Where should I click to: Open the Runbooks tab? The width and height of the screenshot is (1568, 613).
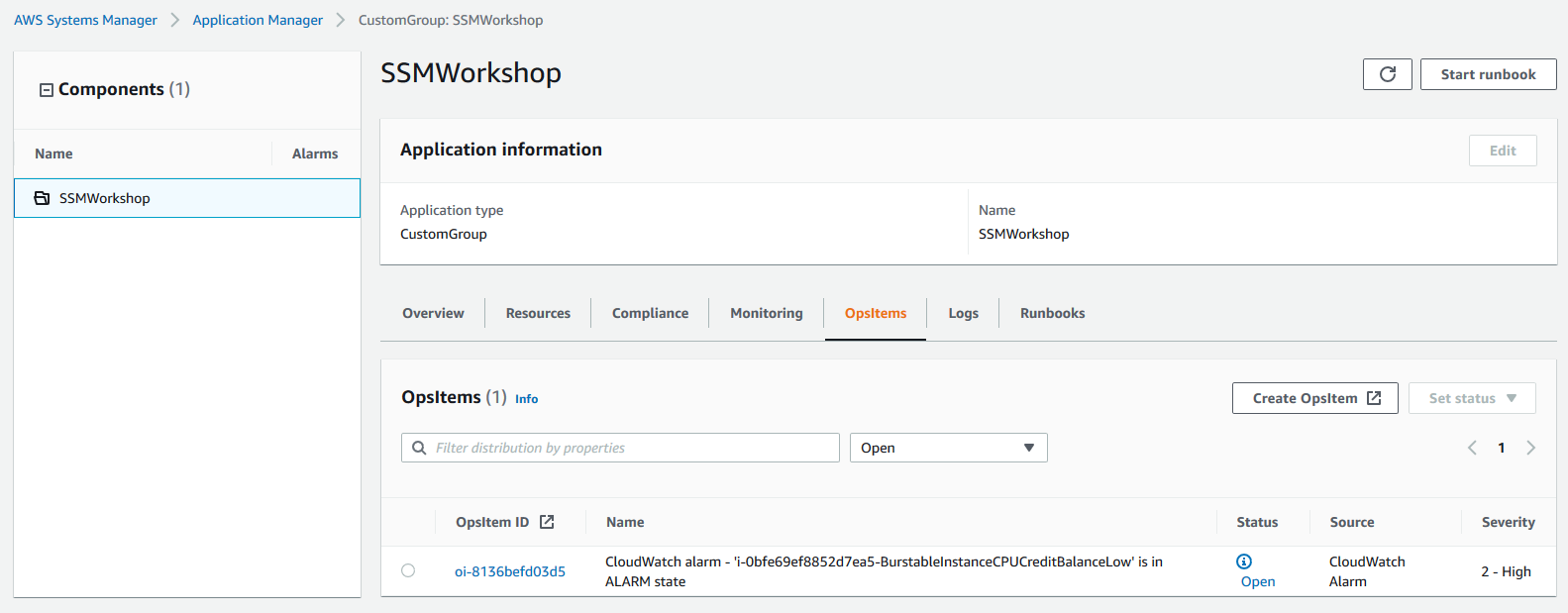coord(1052,313)
